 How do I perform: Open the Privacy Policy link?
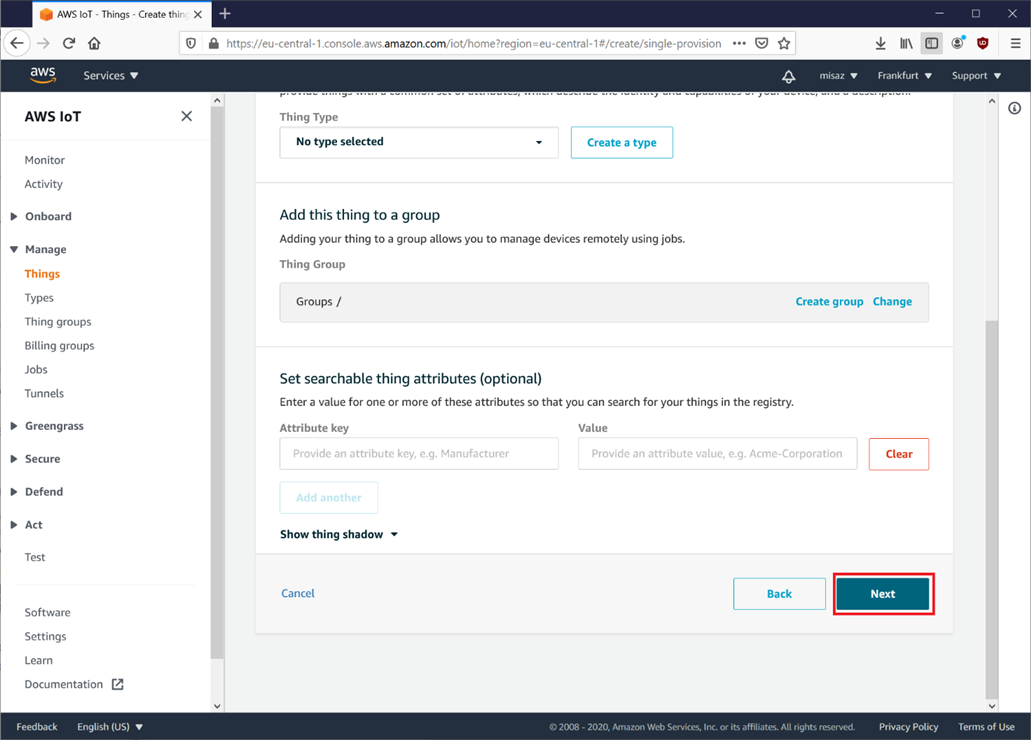tap(908, 727)
